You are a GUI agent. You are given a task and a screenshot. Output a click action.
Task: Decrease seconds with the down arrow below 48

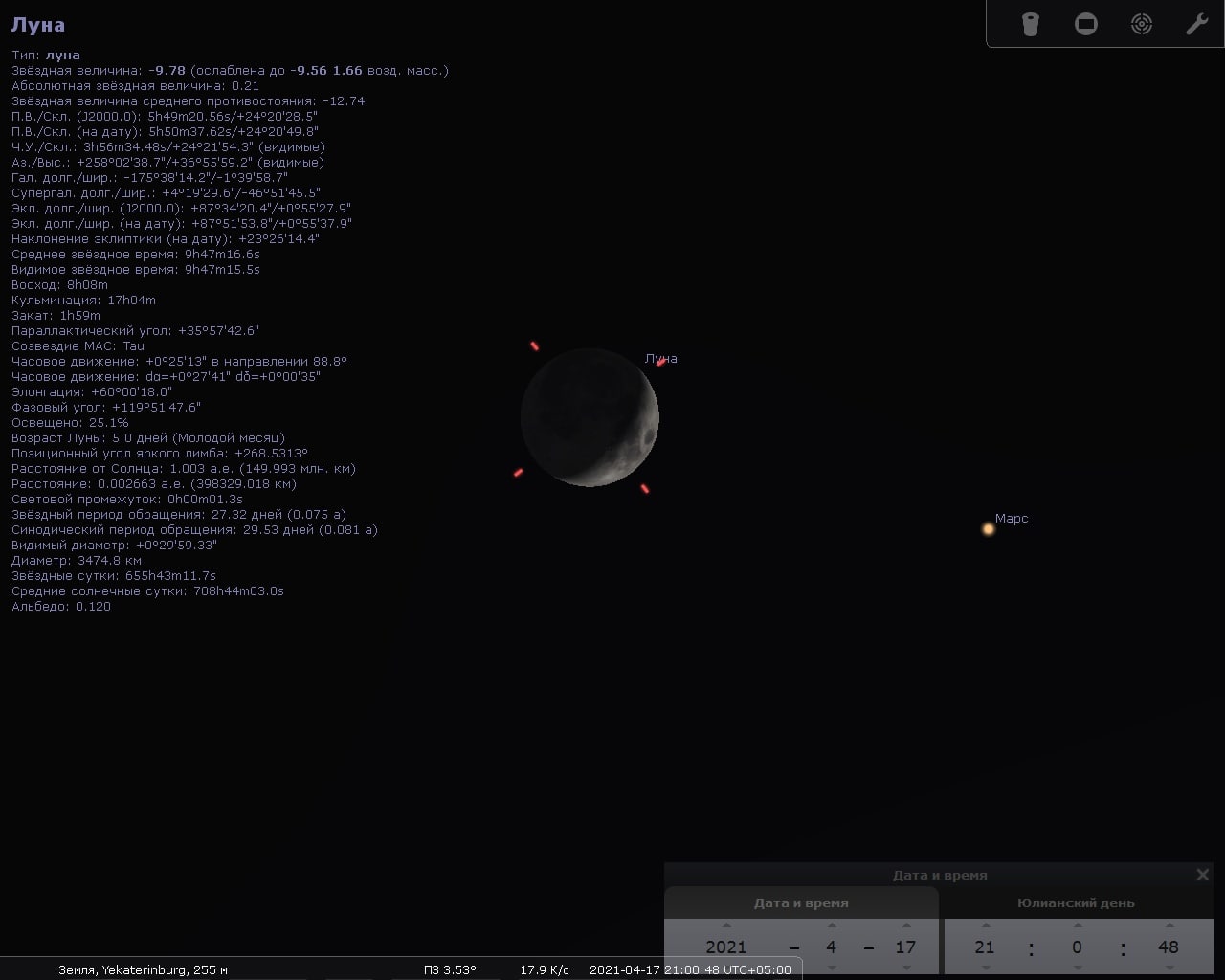[x=1169, y=969]
